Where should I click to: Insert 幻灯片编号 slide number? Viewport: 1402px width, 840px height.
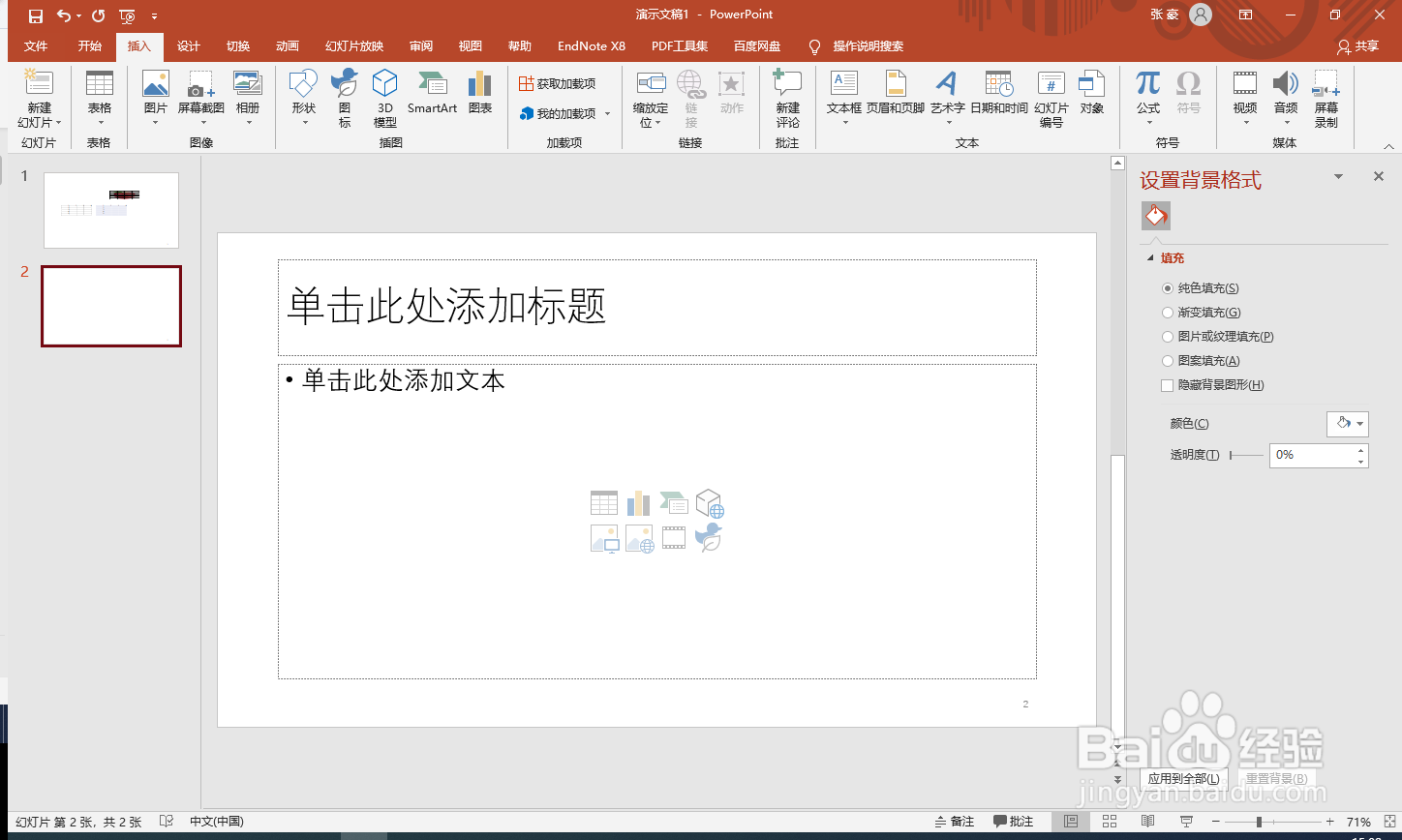1051,98
